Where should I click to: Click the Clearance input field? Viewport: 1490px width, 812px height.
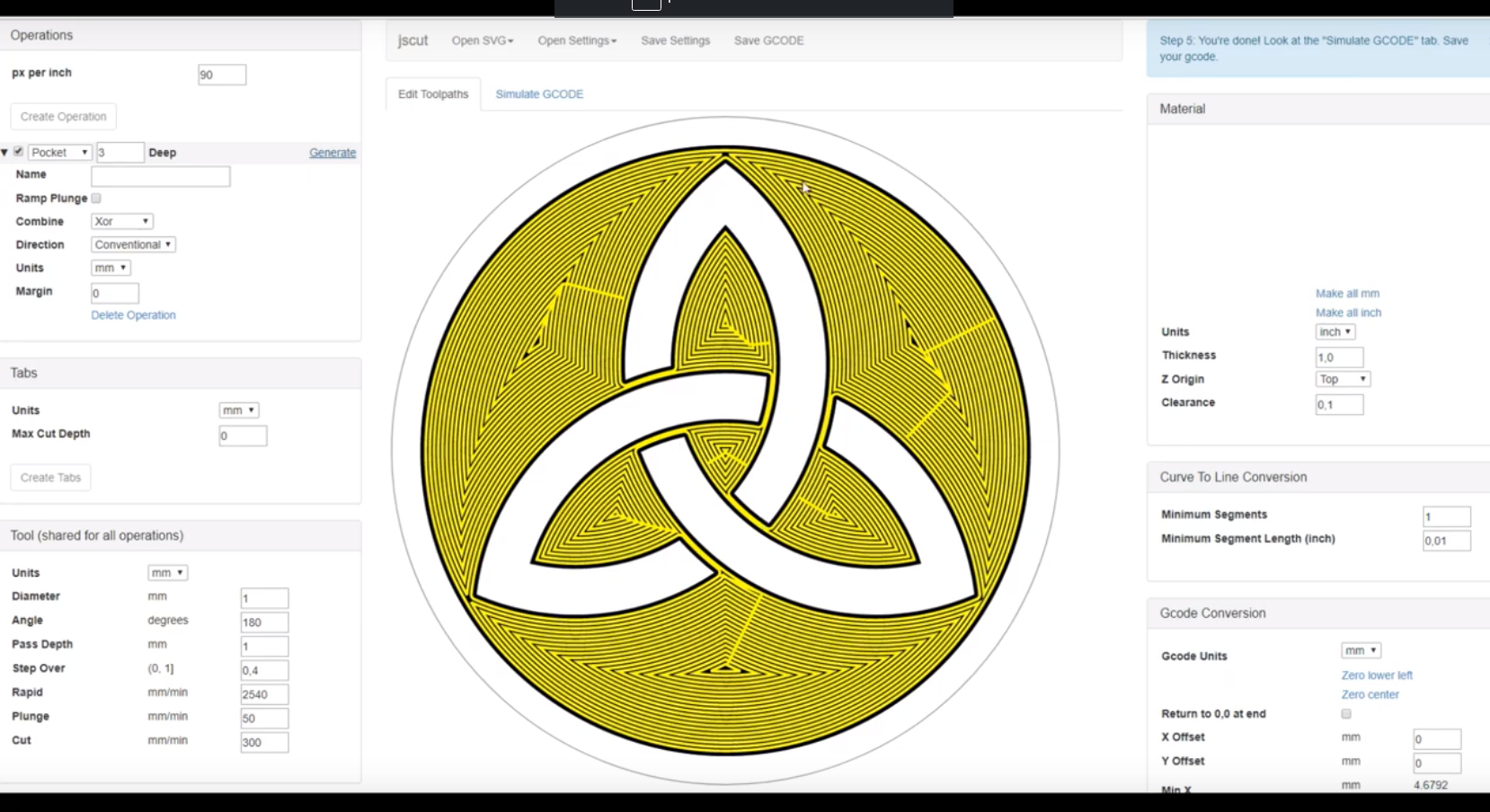tap(1339, 405)
